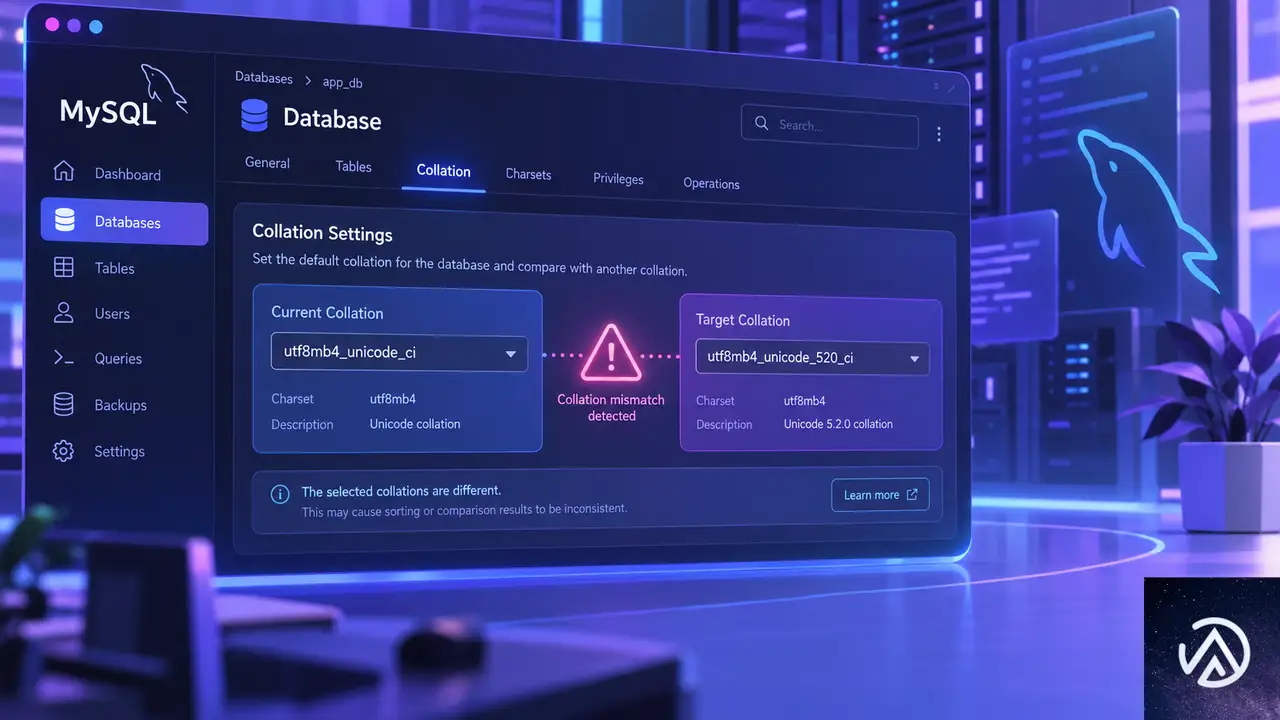Open the Privileges tab
Viewport: 1280px width, 720px height.
tap(618, 179)
